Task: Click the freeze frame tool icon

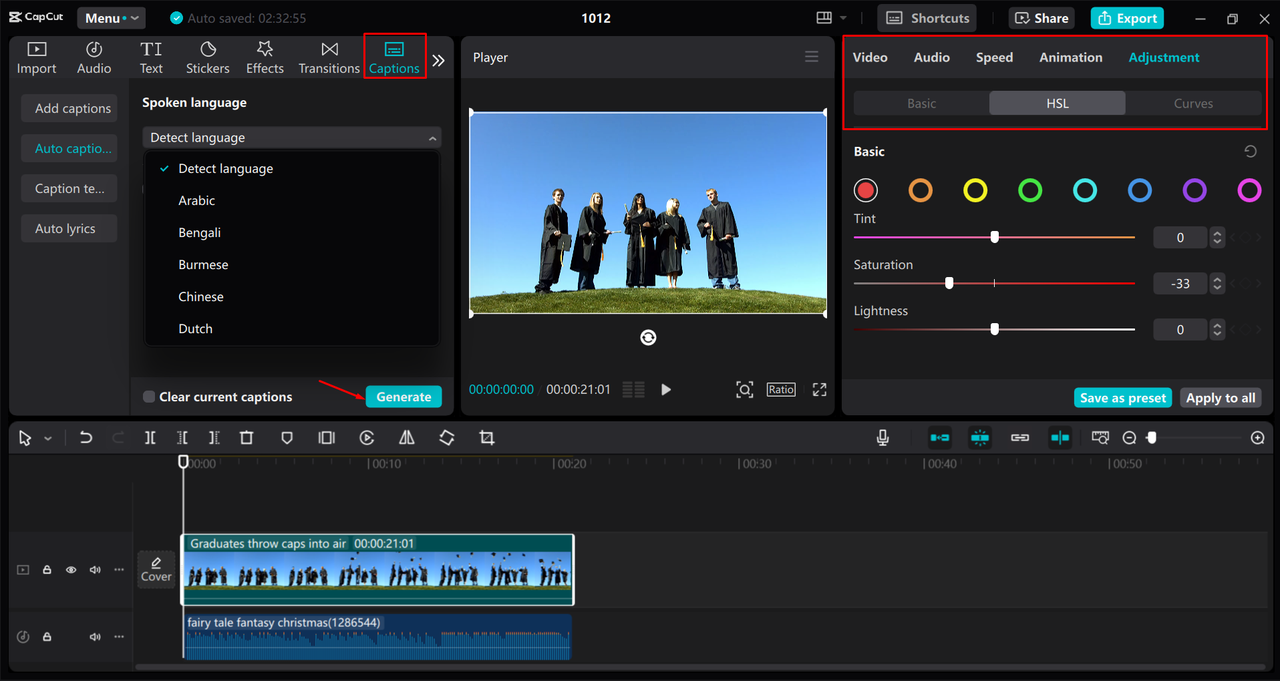Action: 326,438
